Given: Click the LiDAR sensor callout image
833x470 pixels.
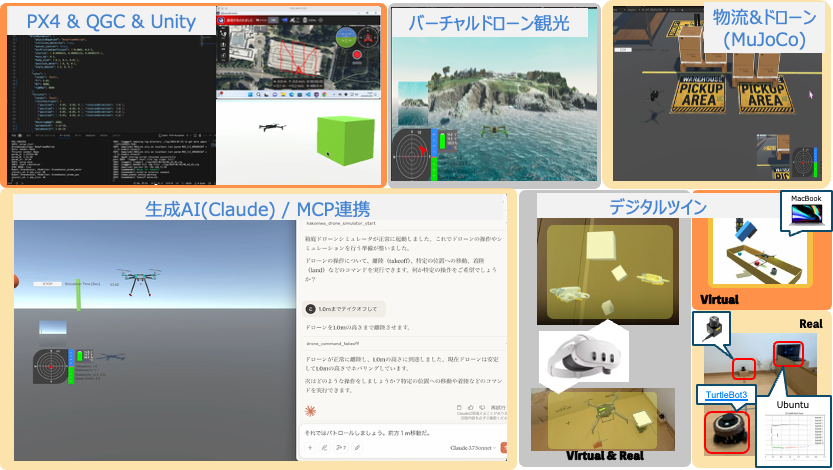Looking at the screenshot, I should coord(711,328).
